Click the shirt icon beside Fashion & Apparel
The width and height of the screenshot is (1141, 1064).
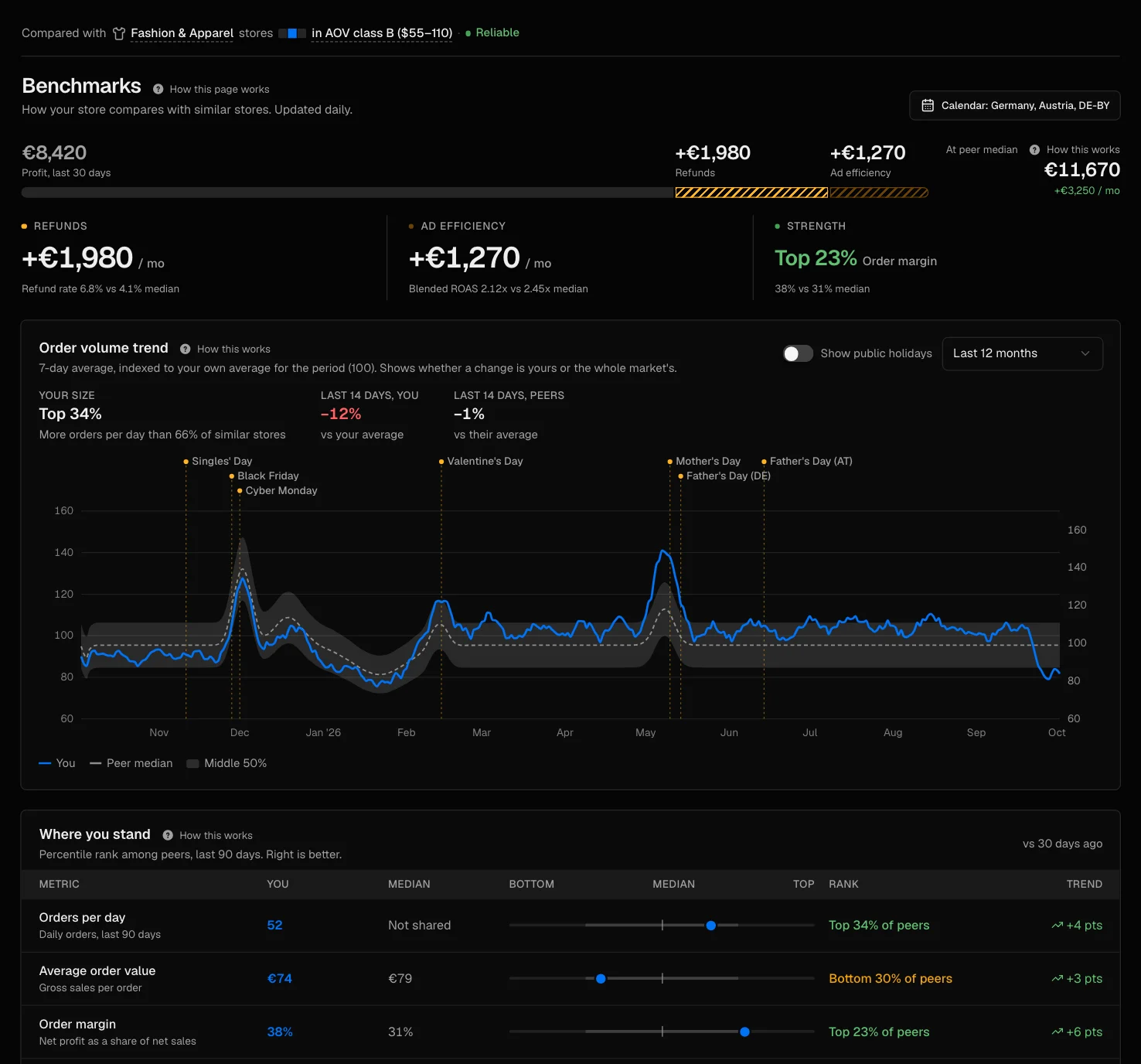click(119, 33)
